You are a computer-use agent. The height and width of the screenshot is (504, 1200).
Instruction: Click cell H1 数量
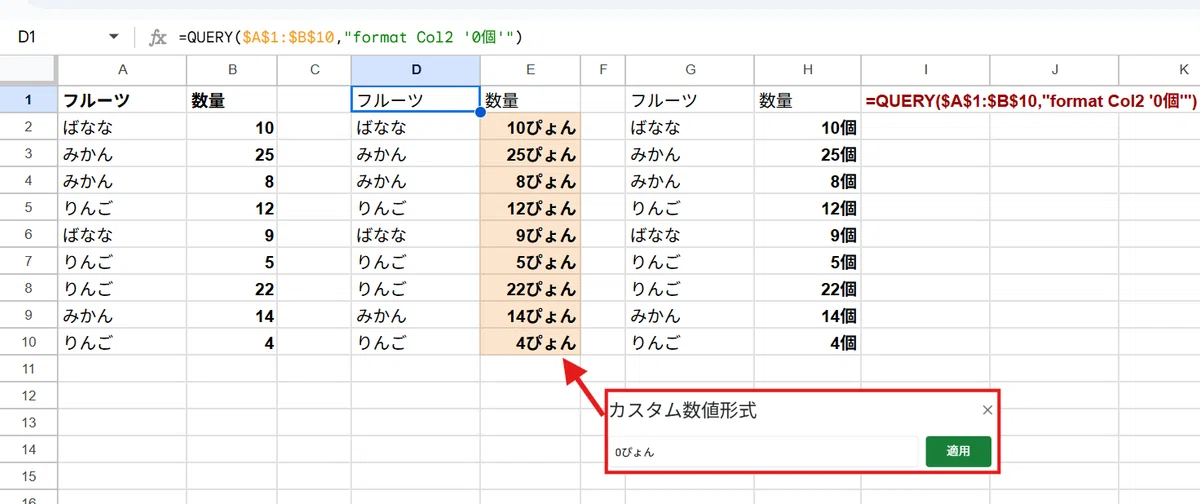(808, 100)
